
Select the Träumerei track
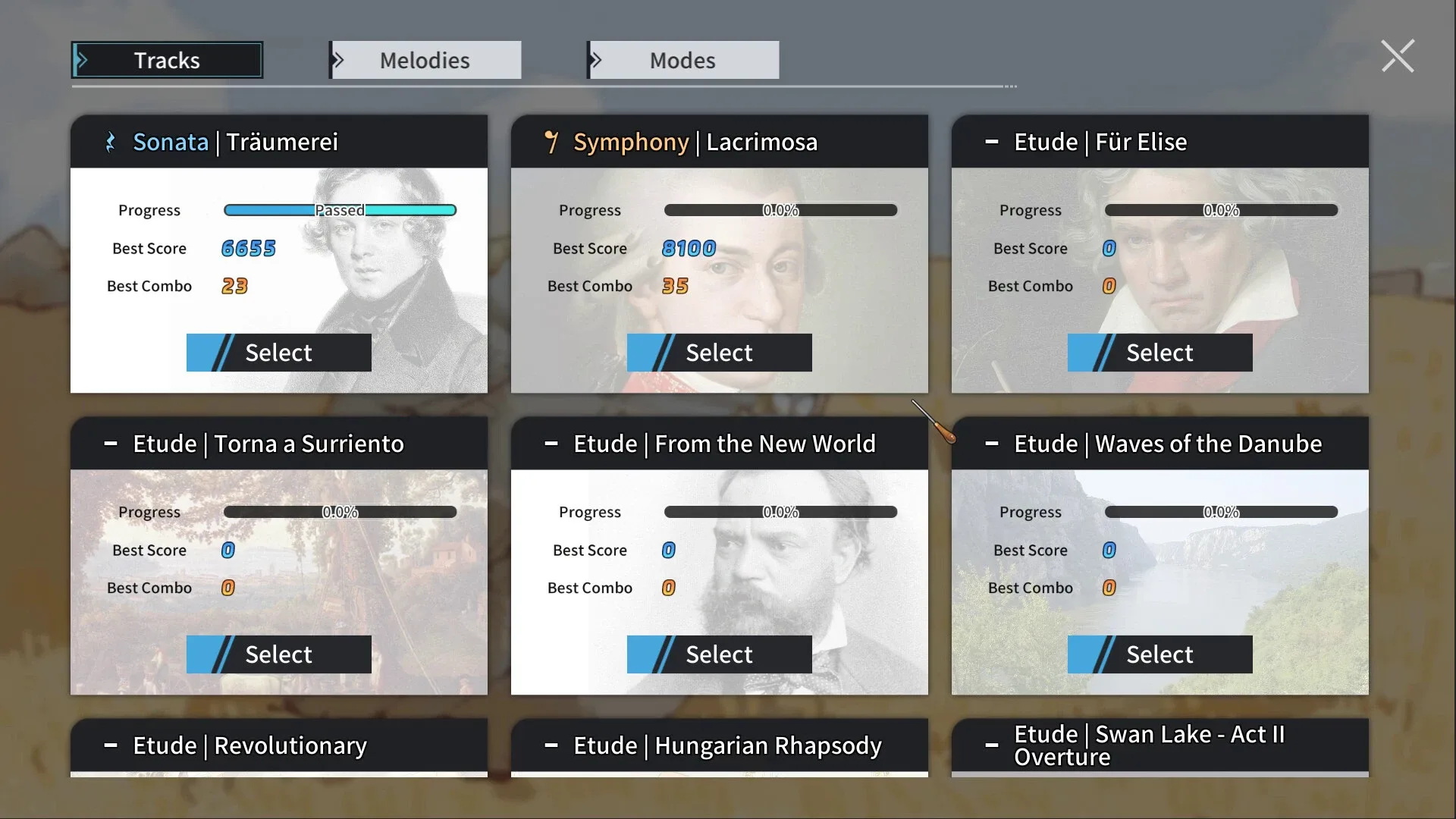tap(278, 353)
